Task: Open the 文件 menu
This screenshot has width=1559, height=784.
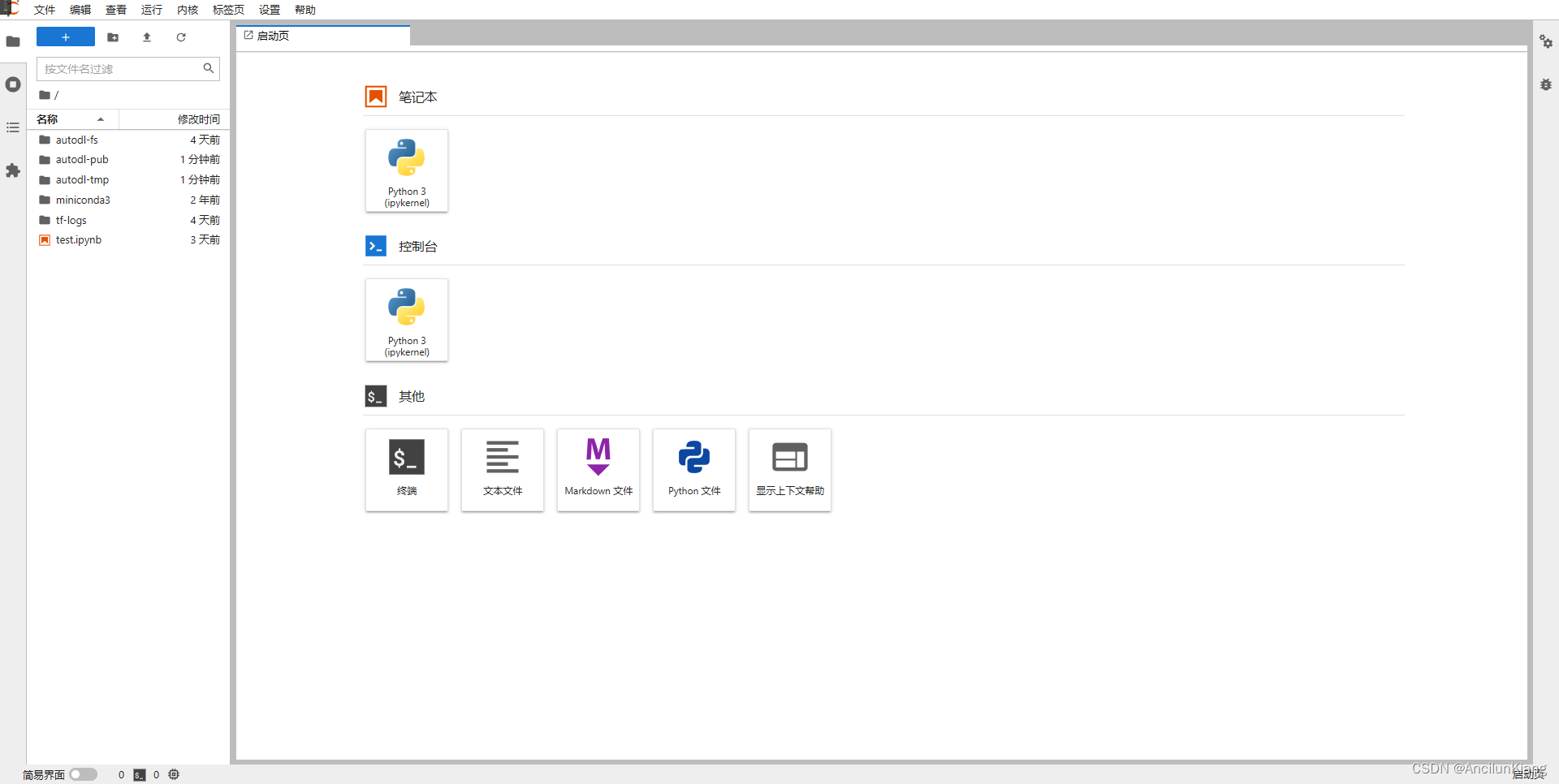Action: [45, 10]
